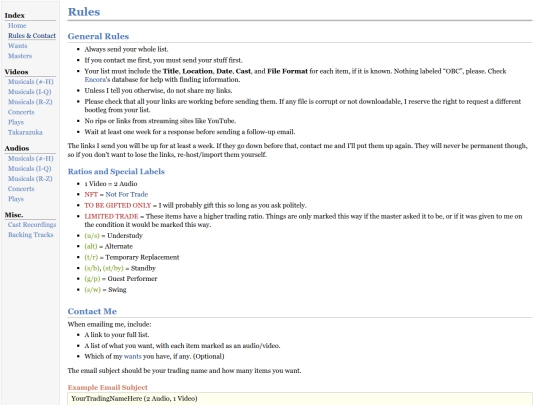Click the TO BE GIFTED ONLY label
This screenshot has width=540, height=405.
pos(118,206)
